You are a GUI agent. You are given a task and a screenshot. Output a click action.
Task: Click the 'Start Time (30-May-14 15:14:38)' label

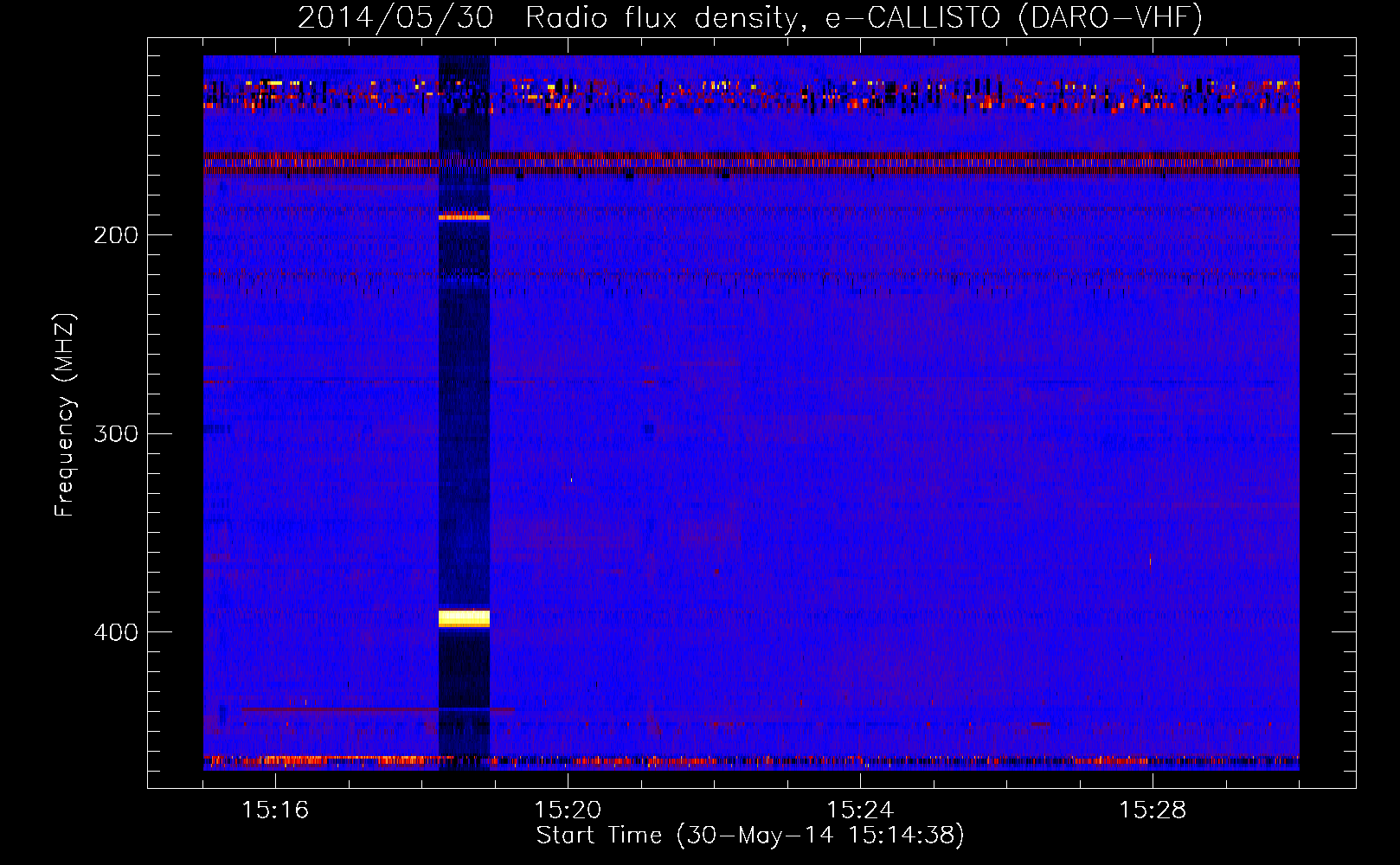point(750,836)
